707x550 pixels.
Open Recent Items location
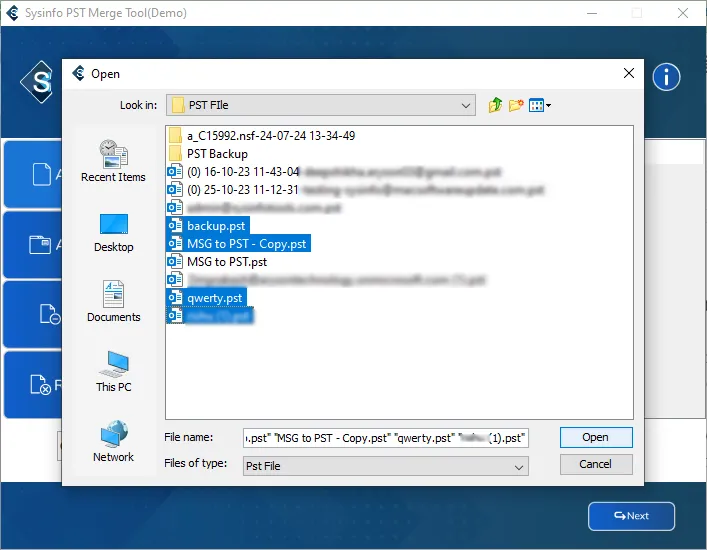point(113,161)
